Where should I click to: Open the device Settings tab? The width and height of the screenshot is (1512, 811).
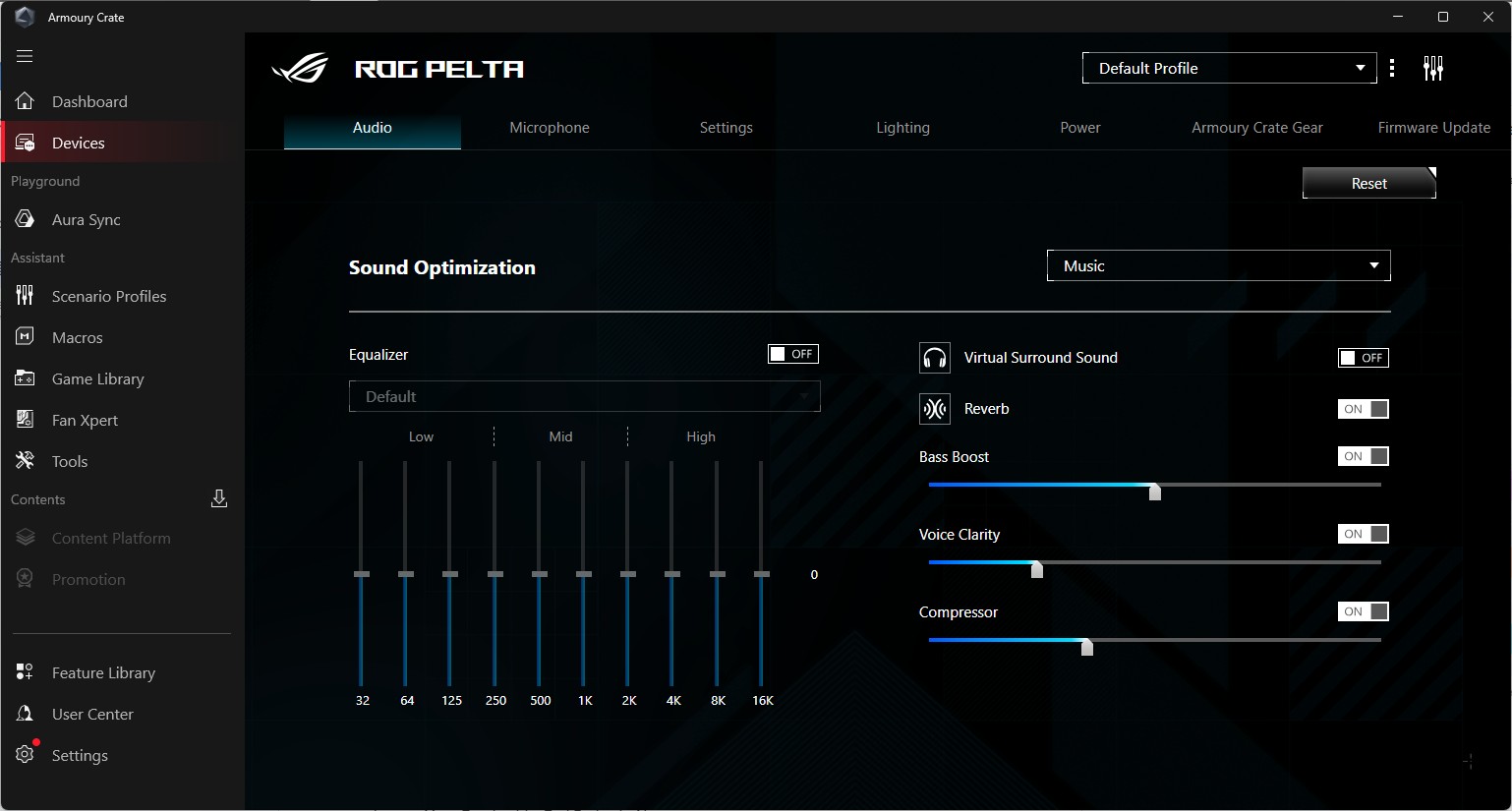coord(727,128)
